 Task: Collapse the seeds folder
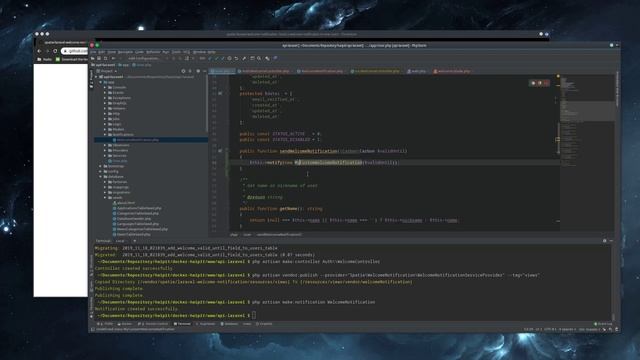click(105, 198)
